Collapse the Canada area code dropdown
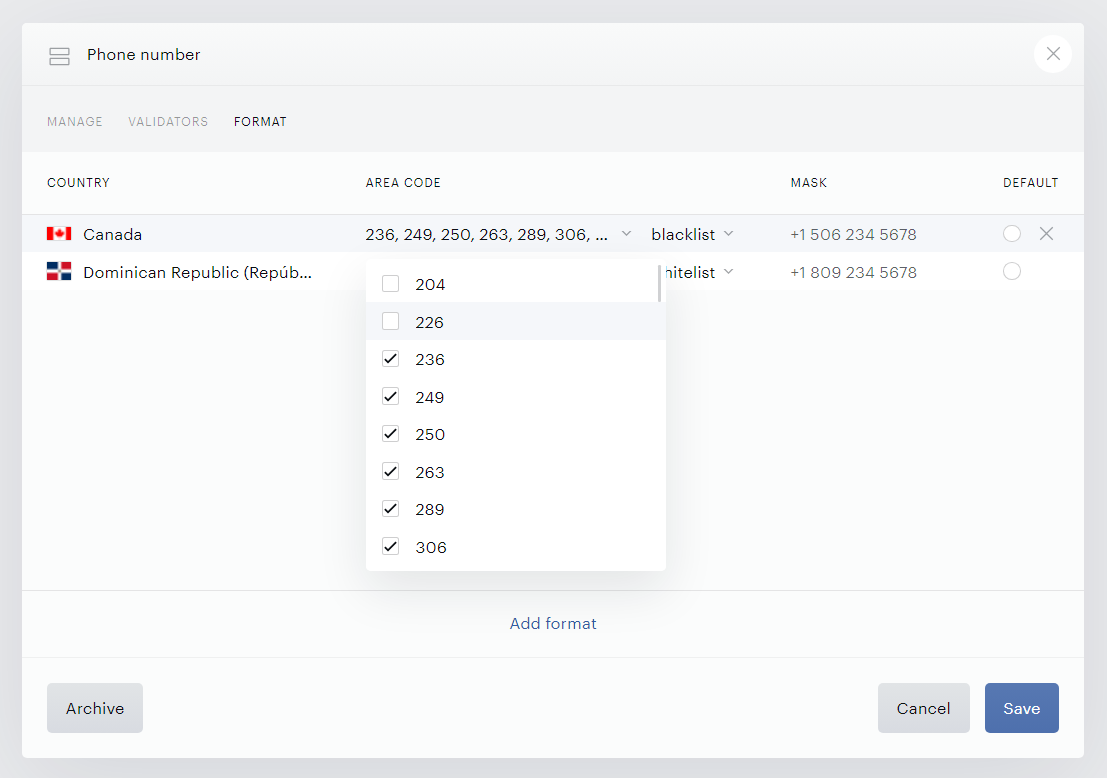Image resolution: width=1107 pixels, height=778 pixels. pyautogui.click(x=626, y=234)
